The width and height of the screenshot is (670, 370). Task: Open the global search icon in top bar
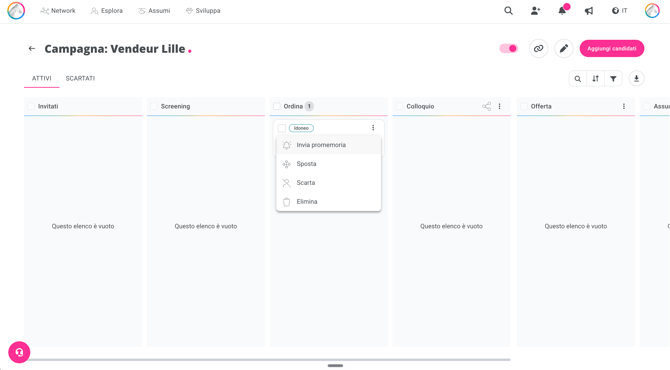508,11
